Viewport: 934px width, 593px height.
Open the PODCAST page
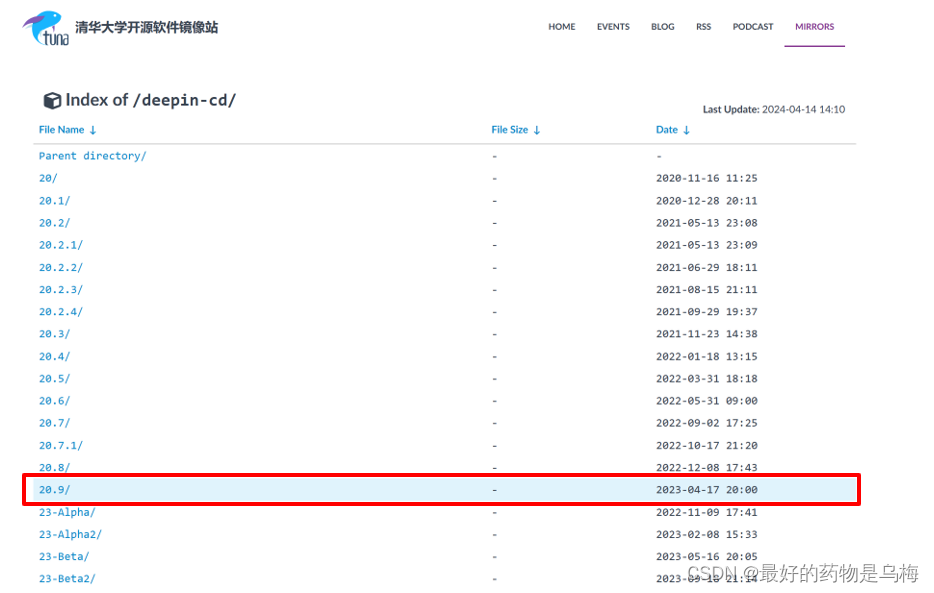point(752,27)
